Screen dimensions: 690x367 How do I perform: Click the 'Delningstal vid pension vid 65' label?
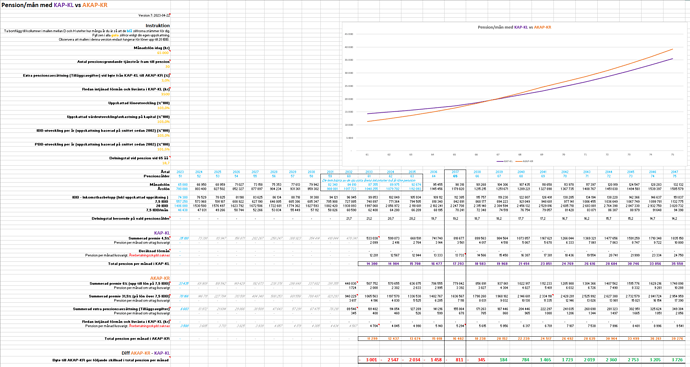[x=139, y=158]
